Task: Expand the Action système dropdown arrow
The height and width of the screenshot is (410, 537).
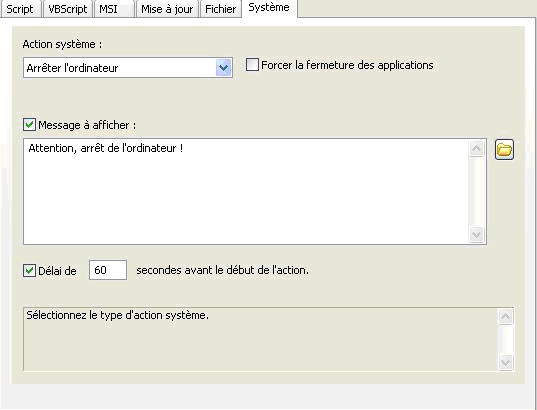Action: click(x=224, y=67)
